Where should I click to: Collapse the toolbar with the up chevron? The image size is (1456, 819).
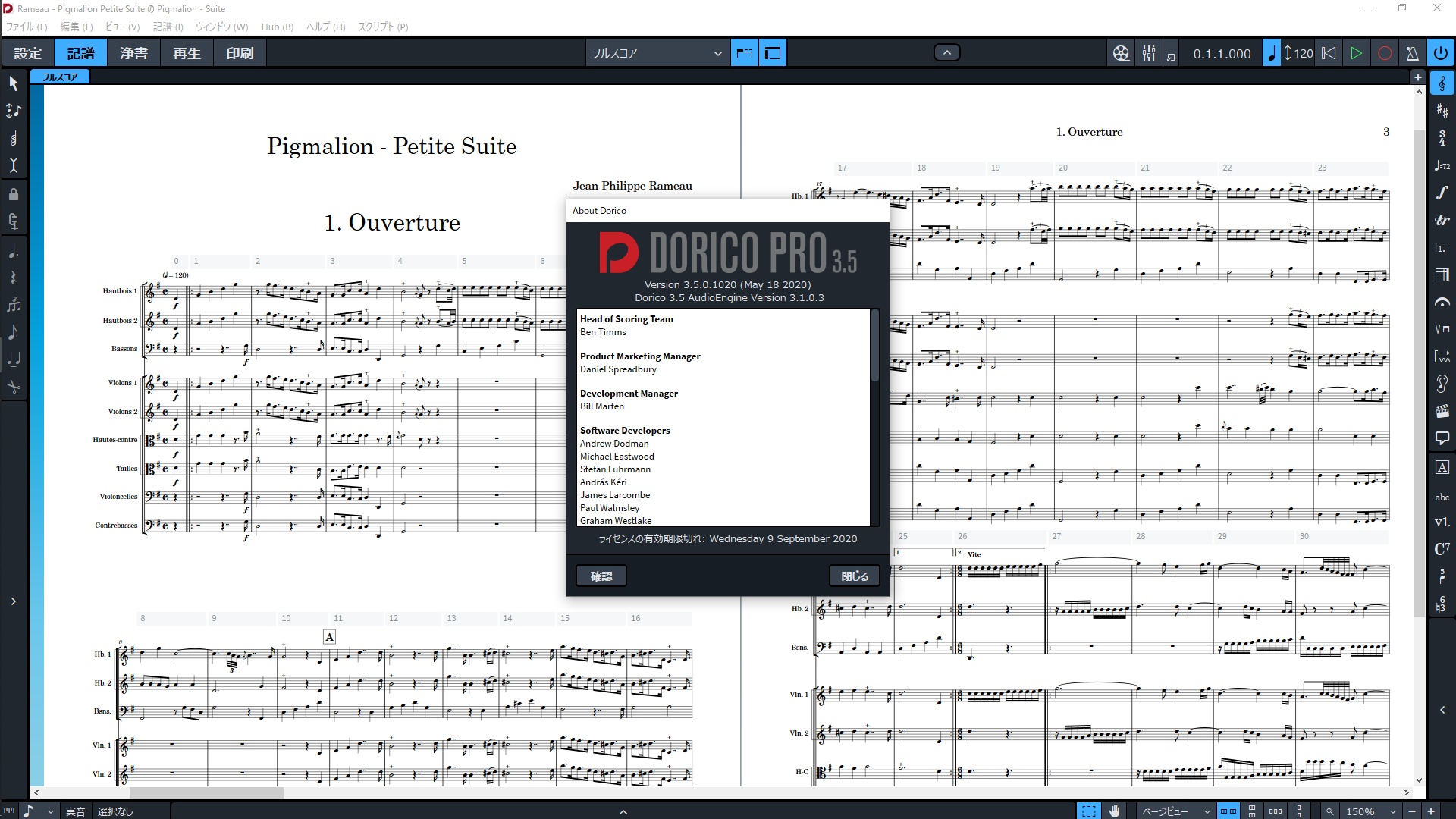[x=946, y=52]
